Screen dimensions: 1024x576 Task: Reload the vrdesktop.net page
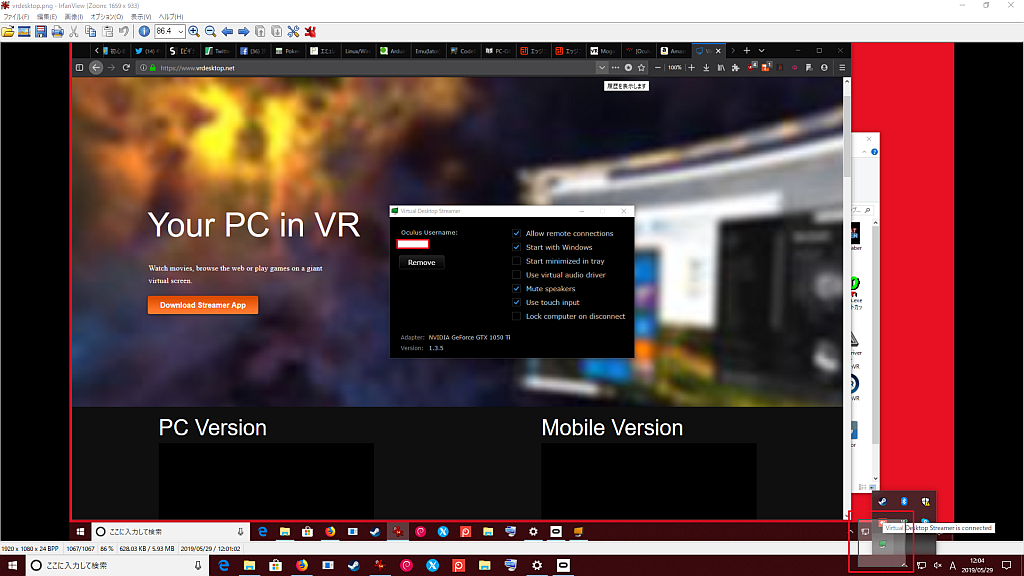click(126, 67)
